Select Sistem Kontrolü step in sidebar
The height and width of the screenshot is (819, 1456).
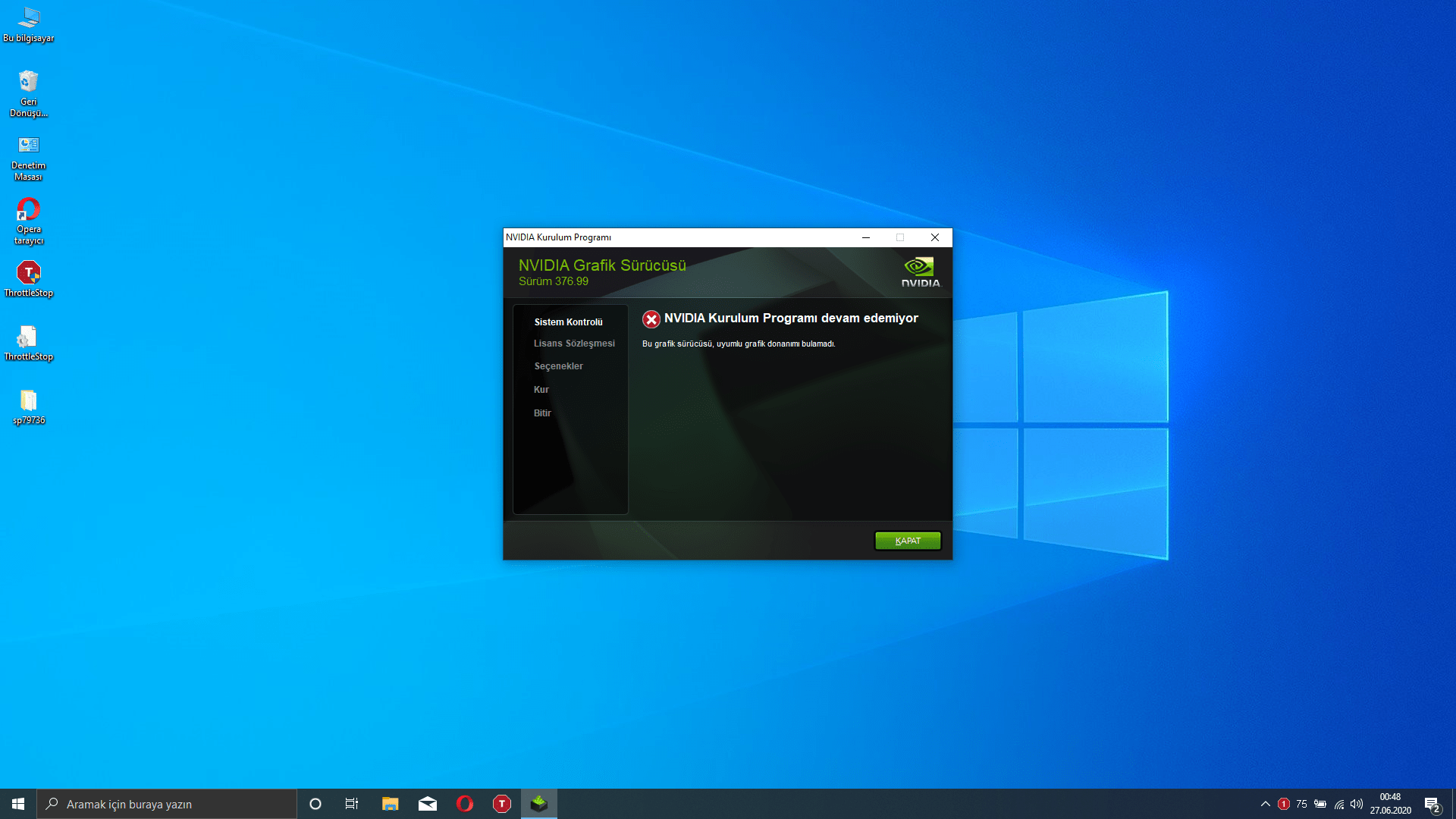(x=568, y=322)
